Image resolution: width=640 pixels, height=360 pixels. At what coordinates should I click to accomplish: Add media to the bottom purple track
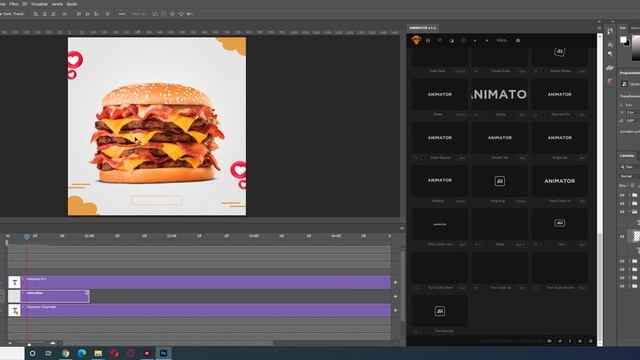coord(395,310)
